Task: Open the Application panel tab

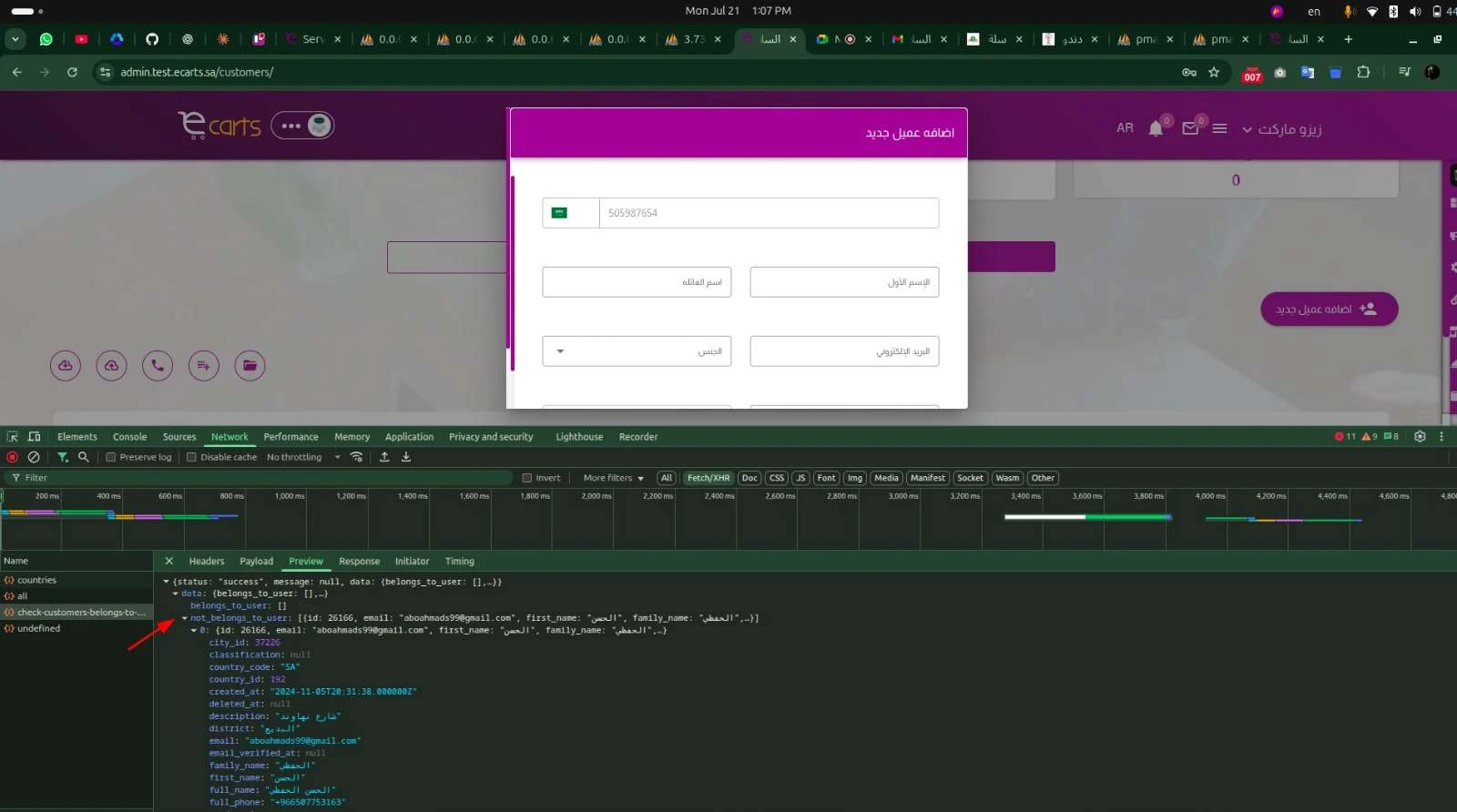Action: [x=409, y=437]
